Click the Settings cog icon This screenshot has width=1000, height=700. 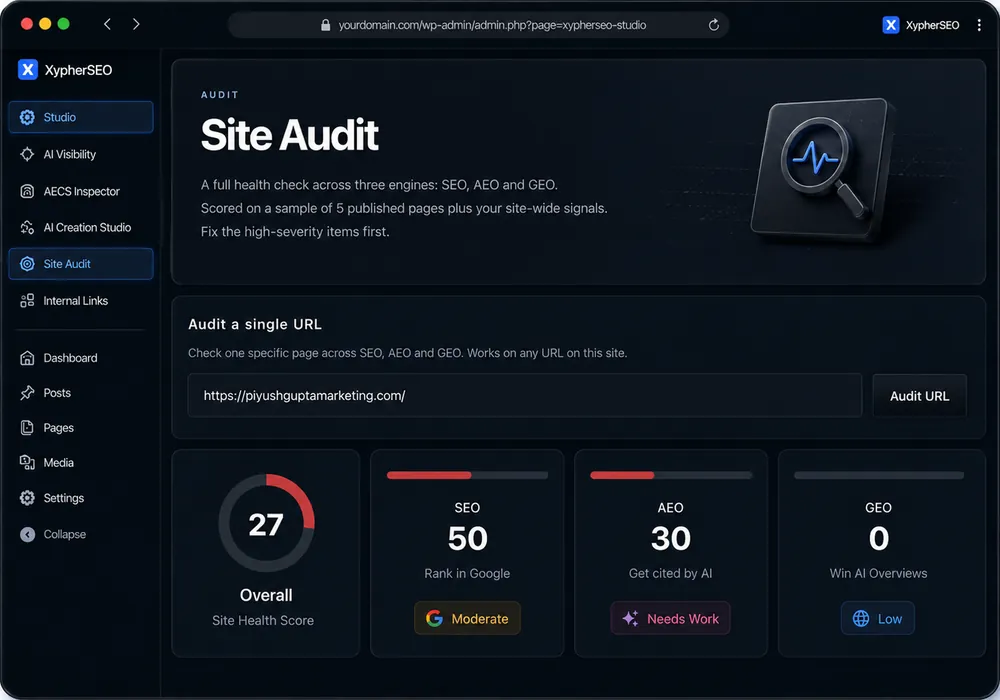coord(27,498)
